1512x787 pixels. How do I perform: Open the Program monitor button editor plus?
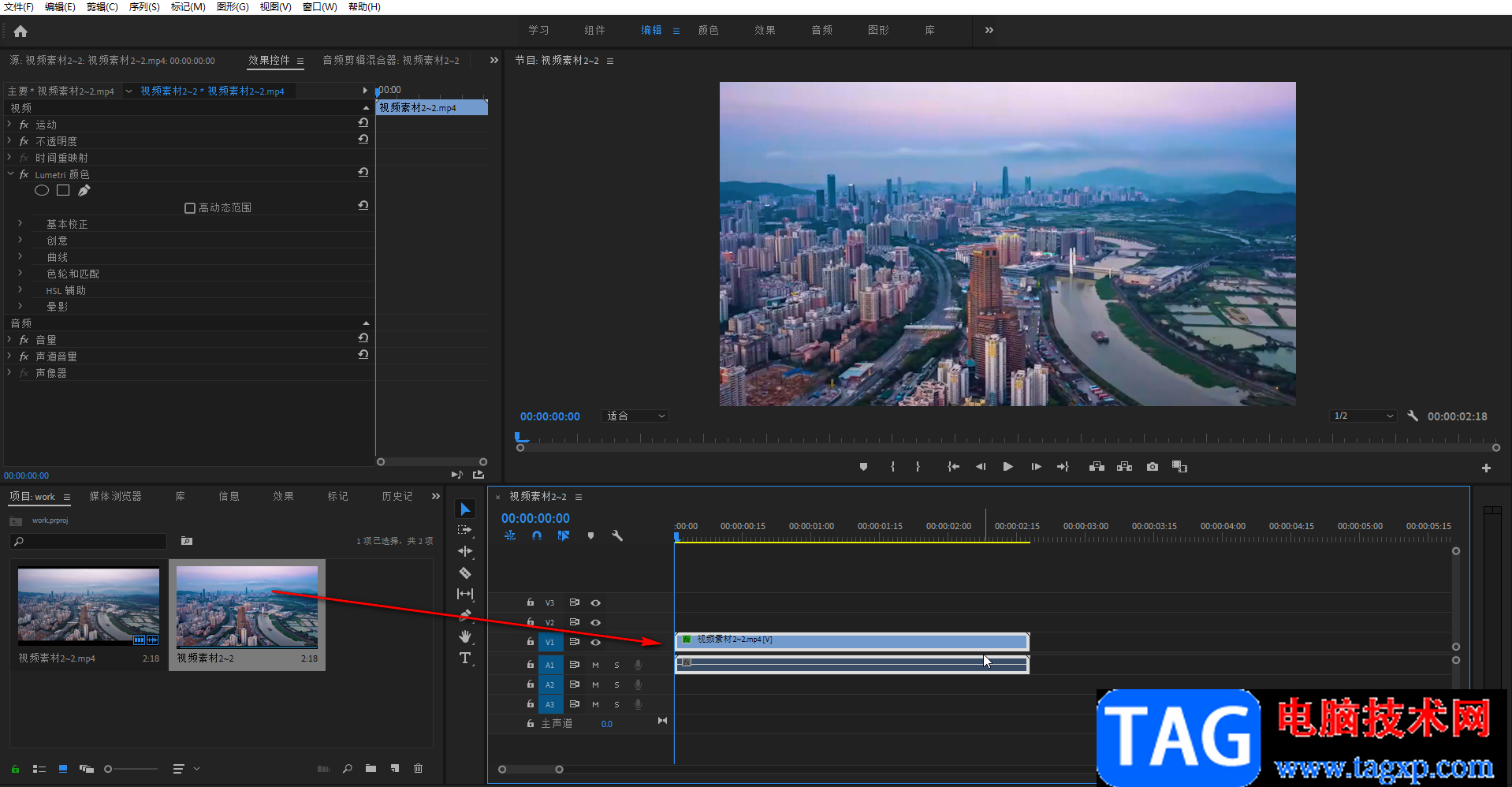click(x=1486, y=468)
